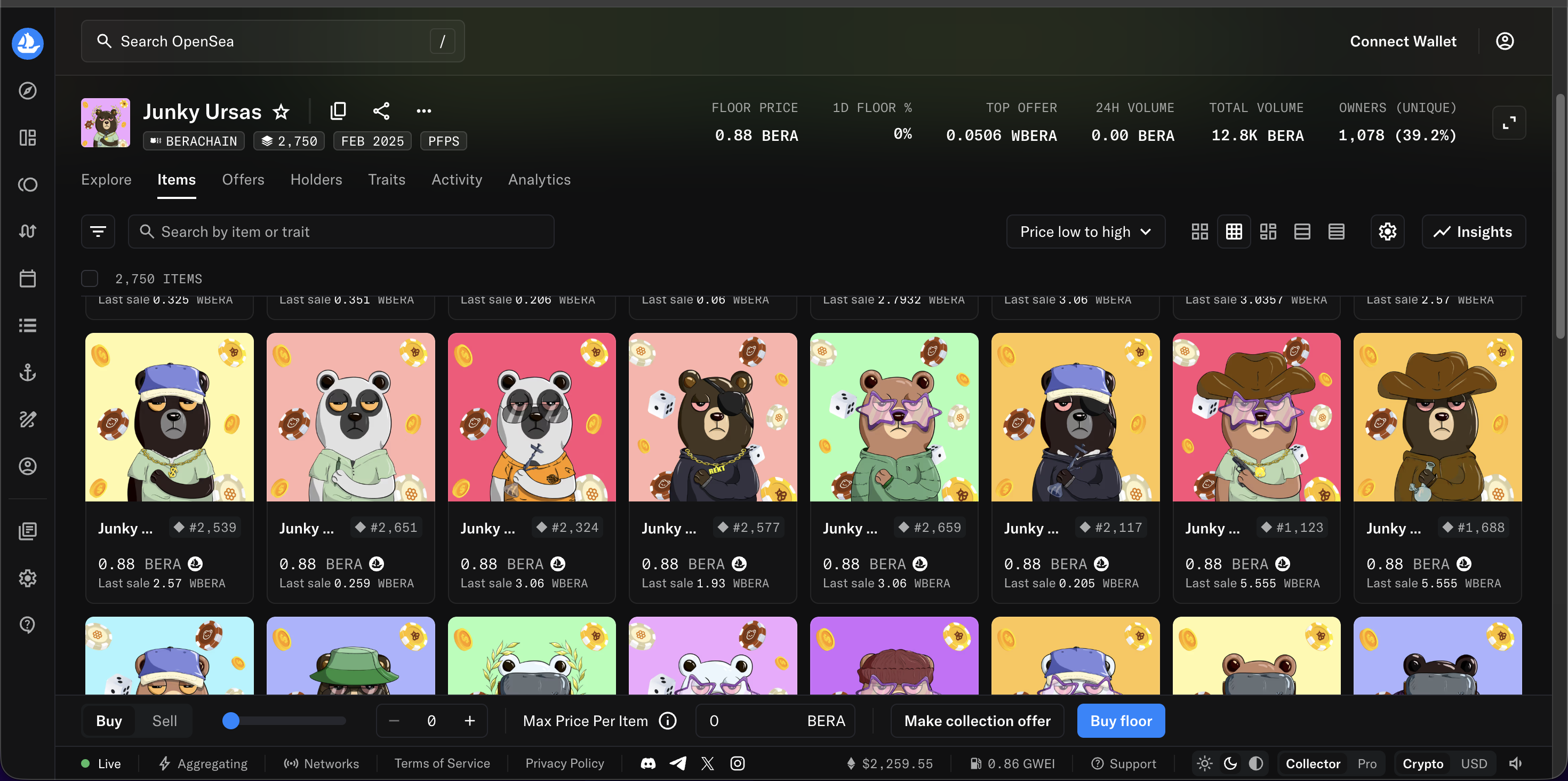The image size is (1568, 781).
Task: Toggle the sound speaker icon in footer
Action: [x=1515, y=763]
